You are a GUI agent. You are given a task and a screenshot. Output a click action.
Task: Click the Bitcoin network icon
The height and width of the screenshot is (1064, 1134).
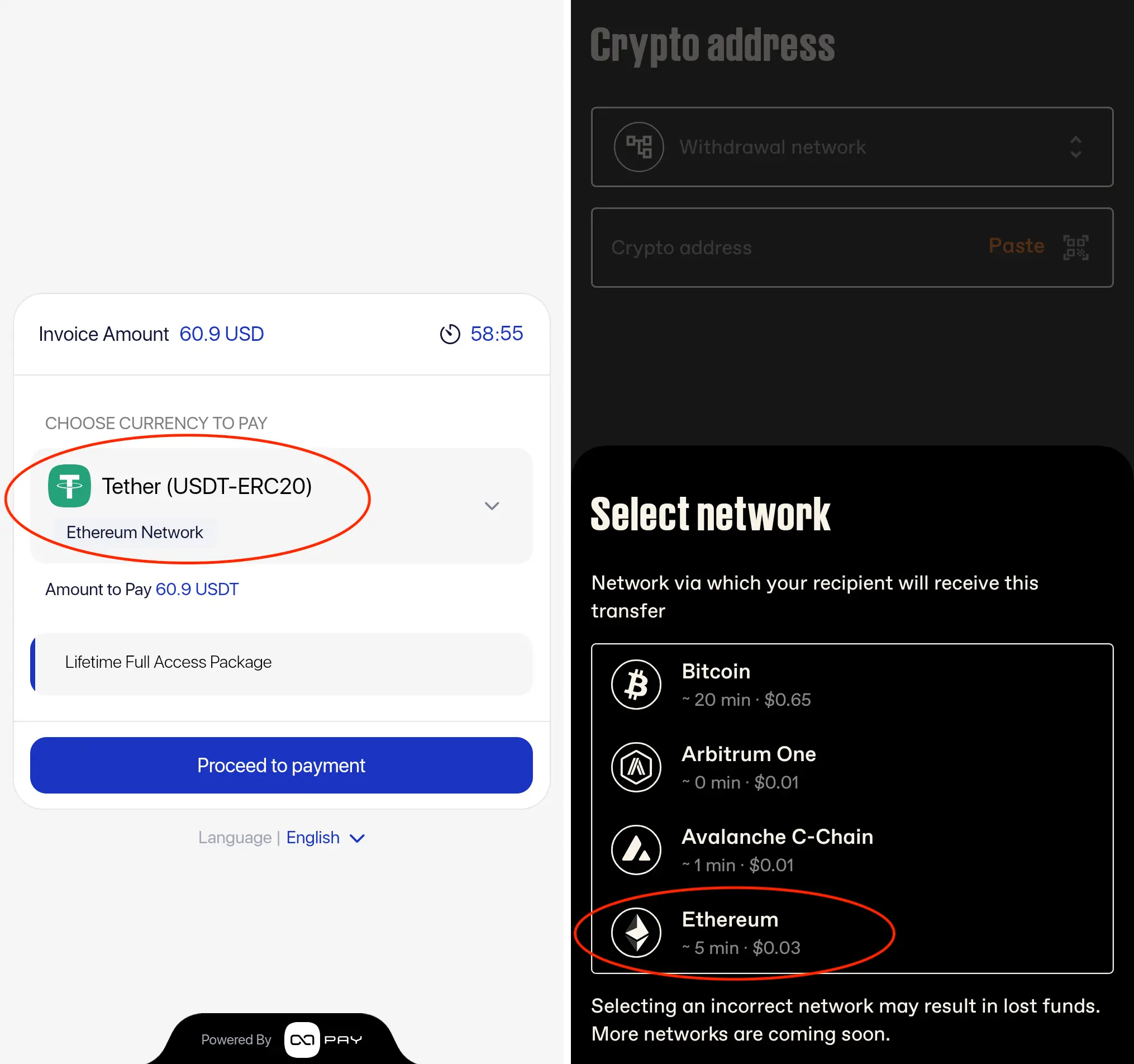[636, 685]
